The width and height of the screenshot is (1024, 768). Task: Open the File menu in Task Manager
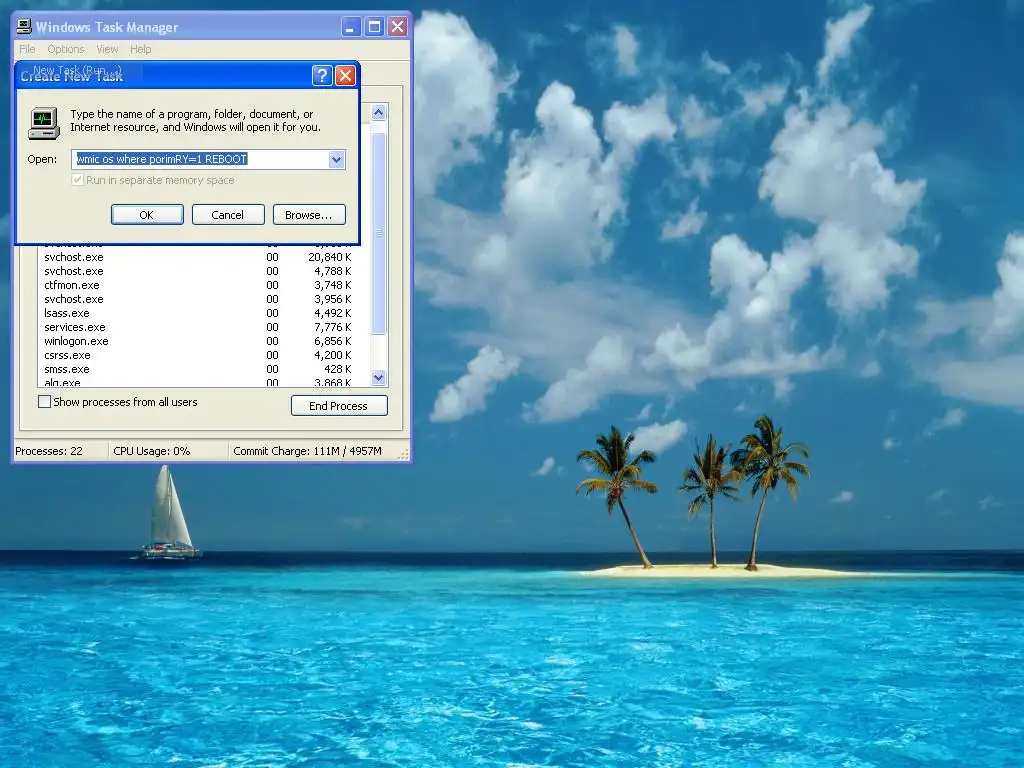coord(27,49)
